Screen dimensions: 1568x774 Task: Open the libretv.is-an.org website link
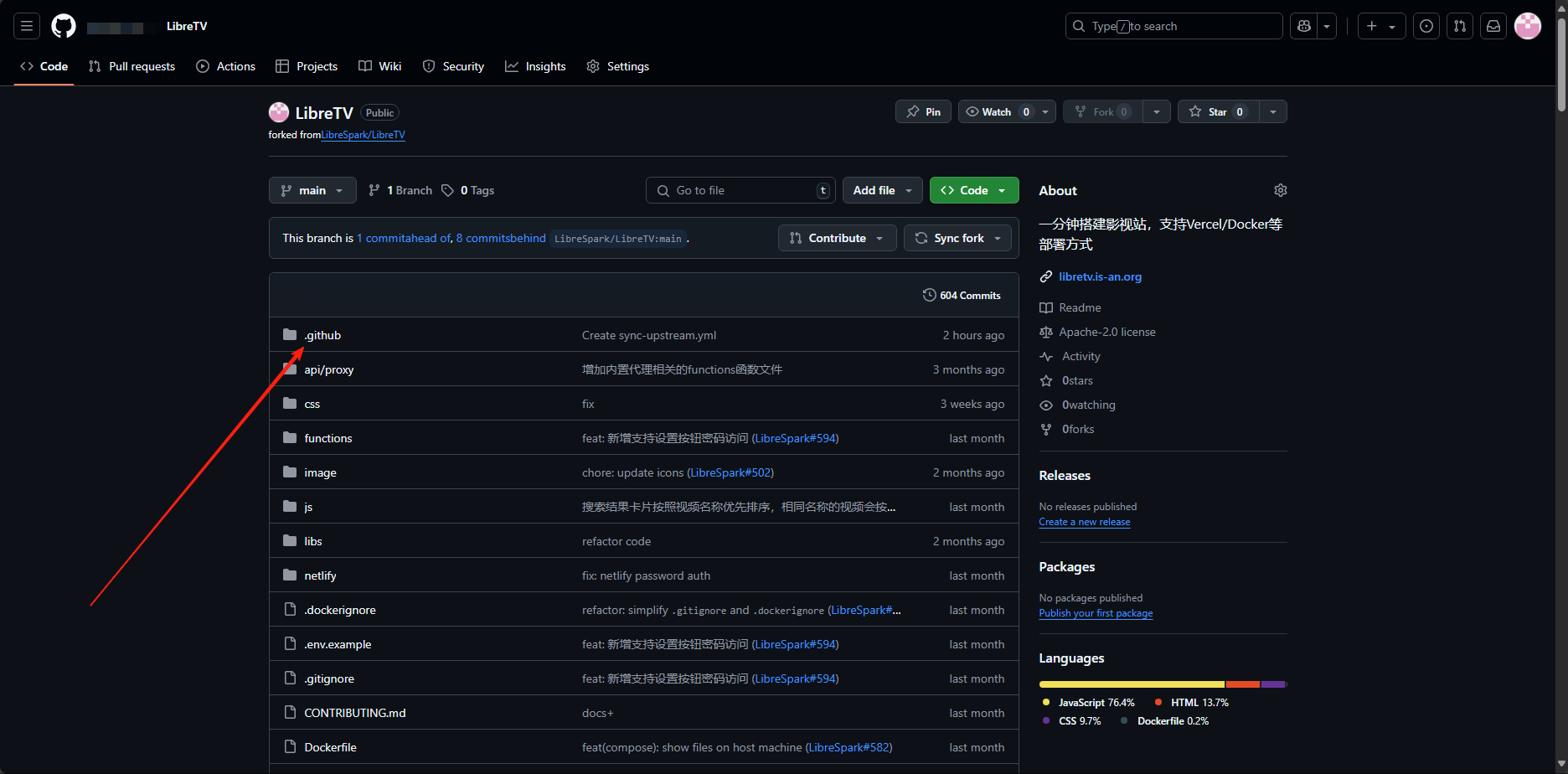pos(1100,276)
